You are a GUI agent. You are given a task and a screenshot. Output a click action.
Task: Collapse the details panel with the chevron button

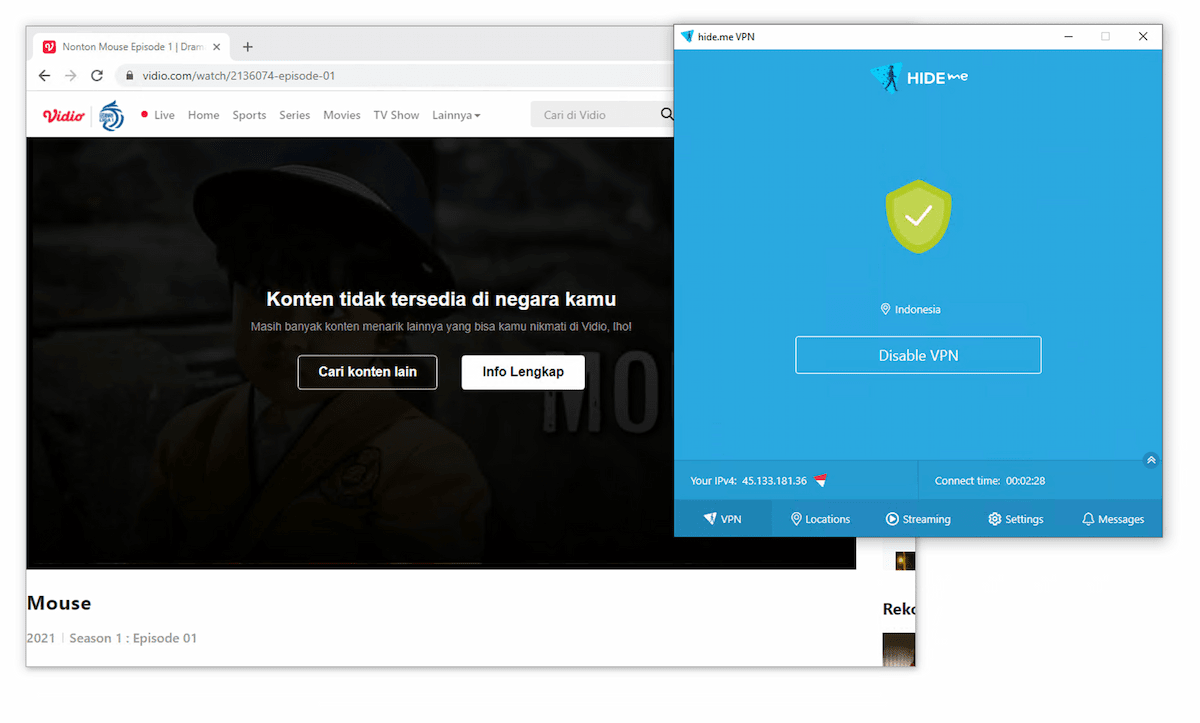tap(1151, 460)
